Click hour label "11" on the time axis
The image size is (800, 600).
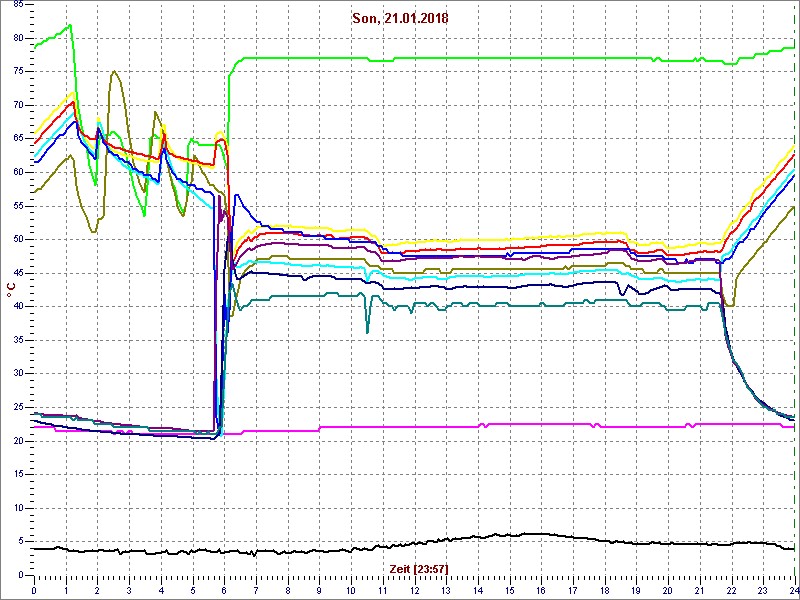(x=383, y=589)
